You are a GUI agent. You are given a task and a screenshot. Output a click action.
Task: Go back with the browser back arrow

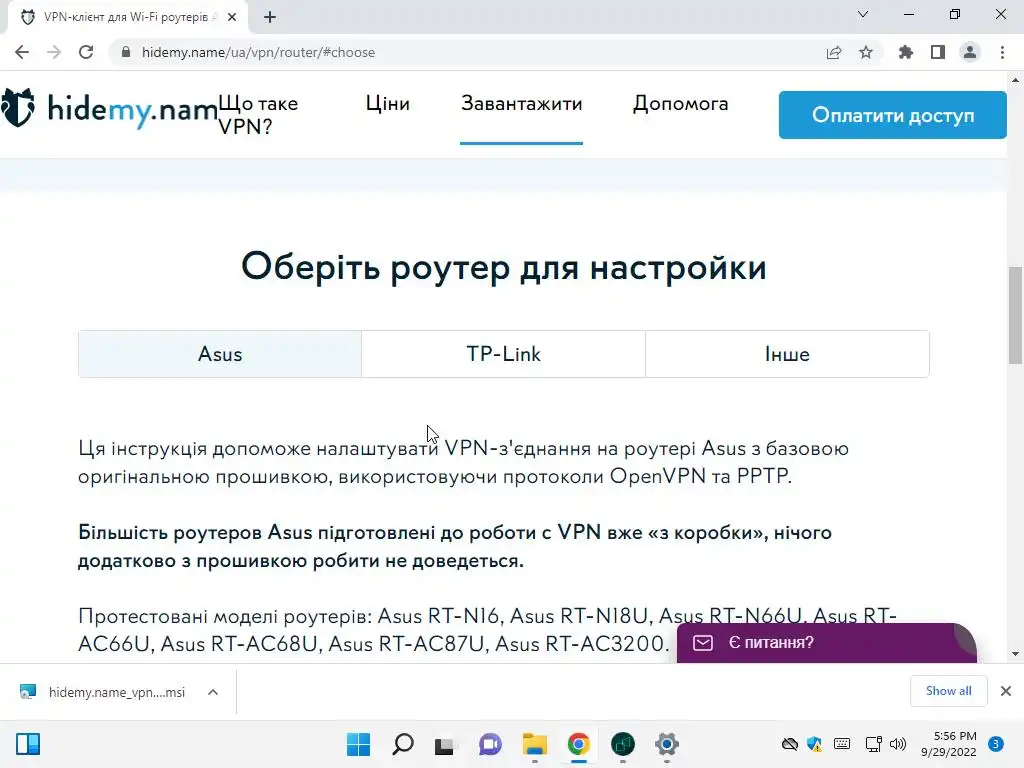(x=22, y=52)
